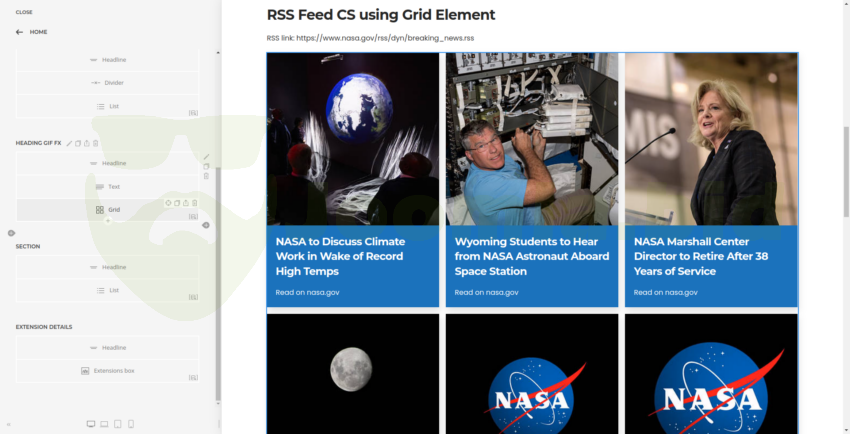
Task: Select the Text element under HEADING GIF FX
Action: (x=107, y=187)
